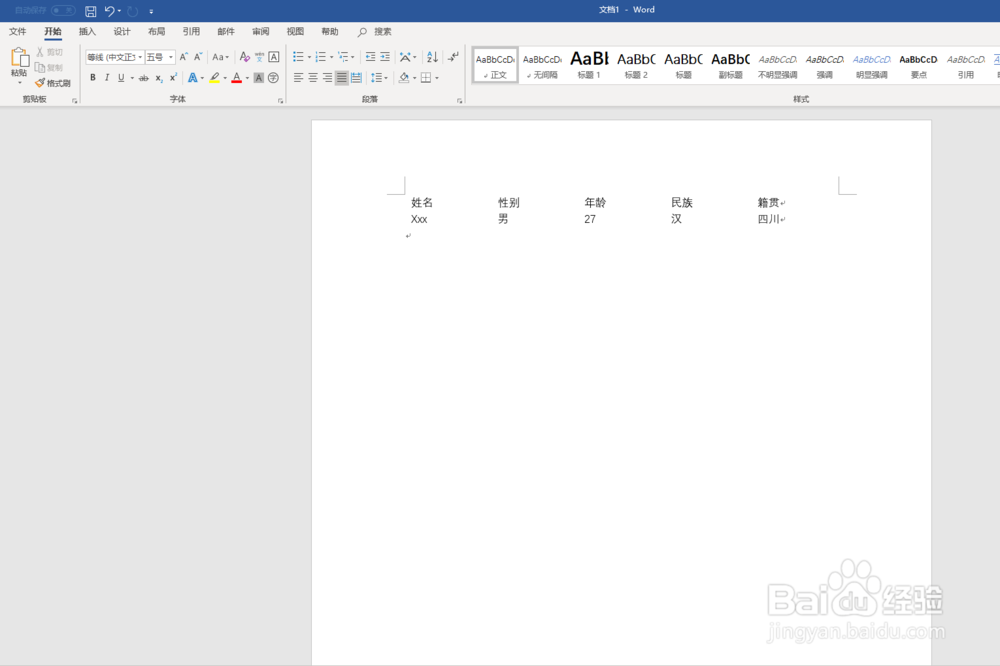The width and height of the screenshot is (1000, 666).
Task: Switch to the 插入 ribbon tab
Action: [86, 31]
